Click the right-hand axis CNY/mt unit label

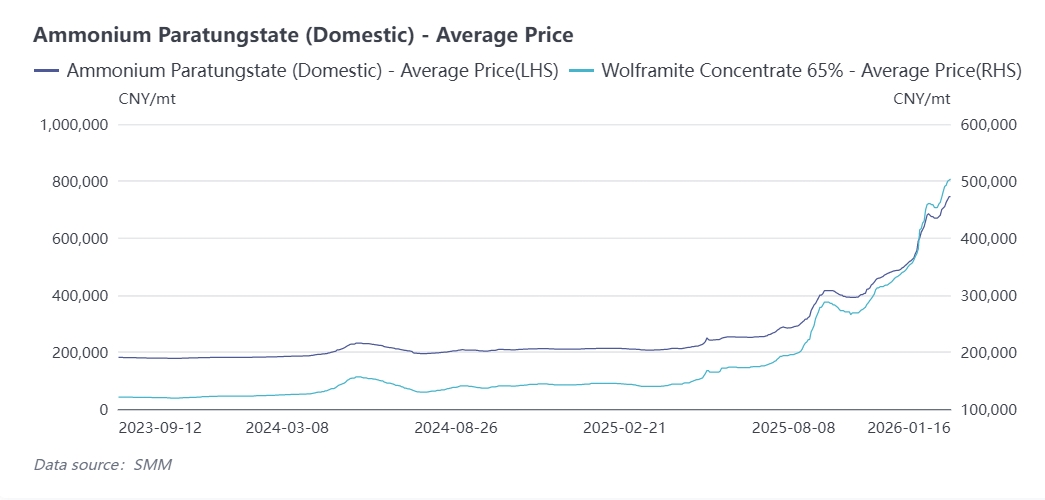[921, 98]
